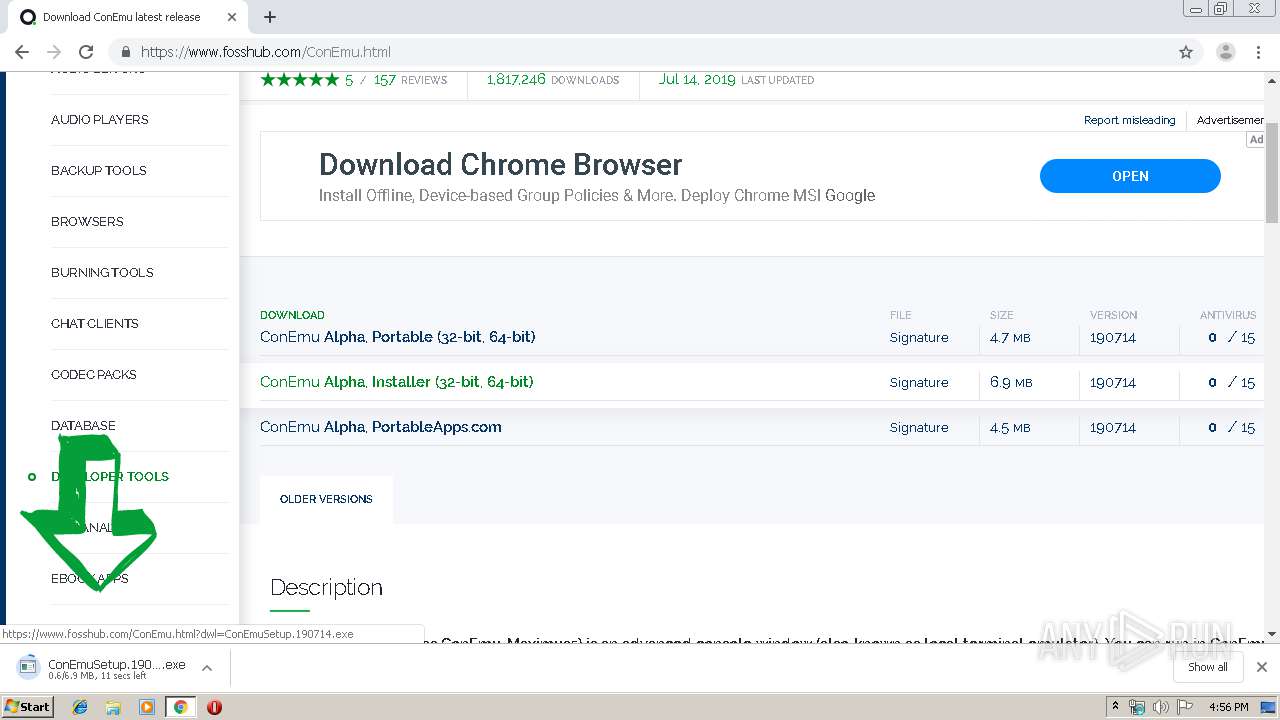Click the 4.7 MB size value
This screenshot has height=720, width=1280.
(1010, 338)
